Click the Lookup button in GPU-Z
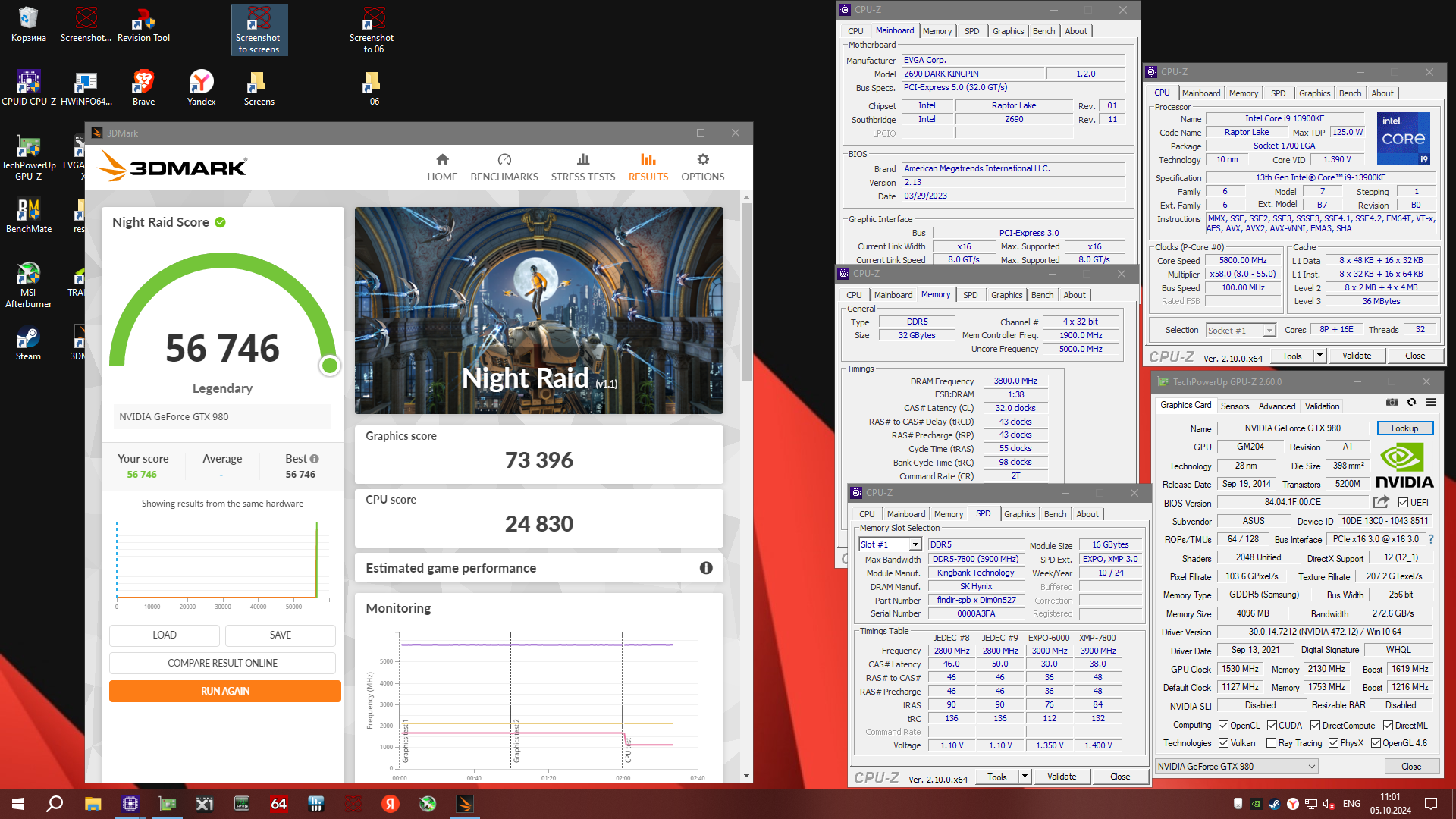The width and height of the screenshot is (1456, 819). tap(1404, 428)
